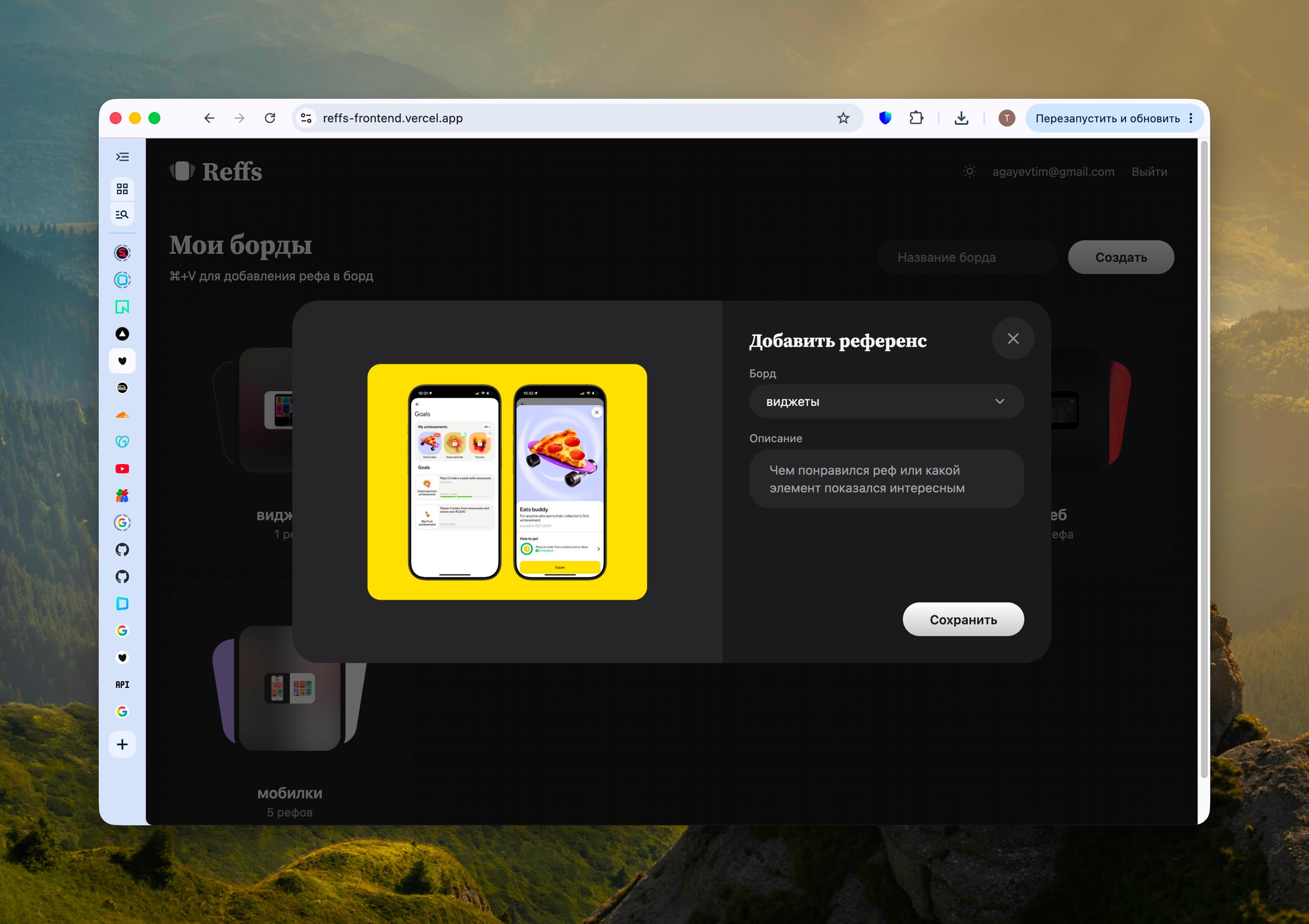Close the Добавить референс dialog
Screen dimensions: 1309x924
point(1013,338)
